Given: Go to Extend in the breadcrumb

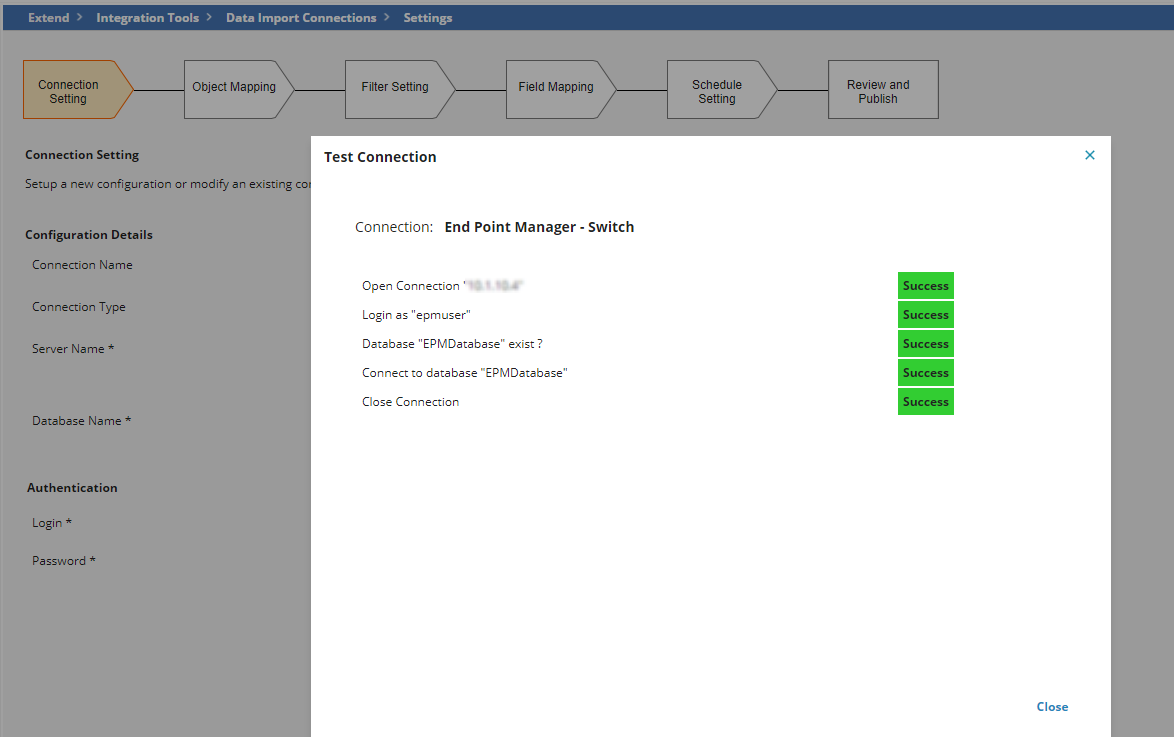Looking at the screenshot, I should tap(48, 18).
